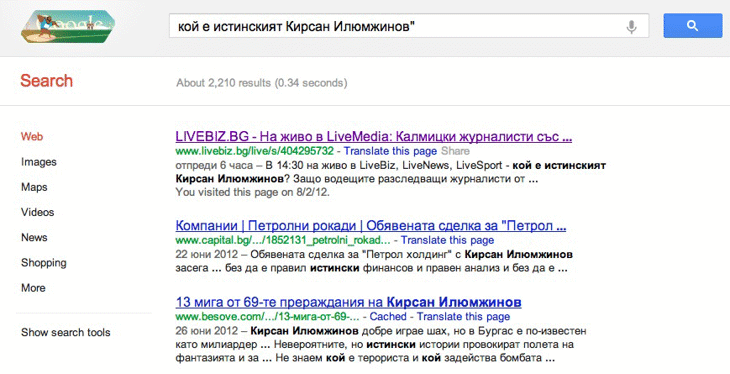Translate the capital.bg result page
Screen dimensions: 730x374
tap(447, 240)
